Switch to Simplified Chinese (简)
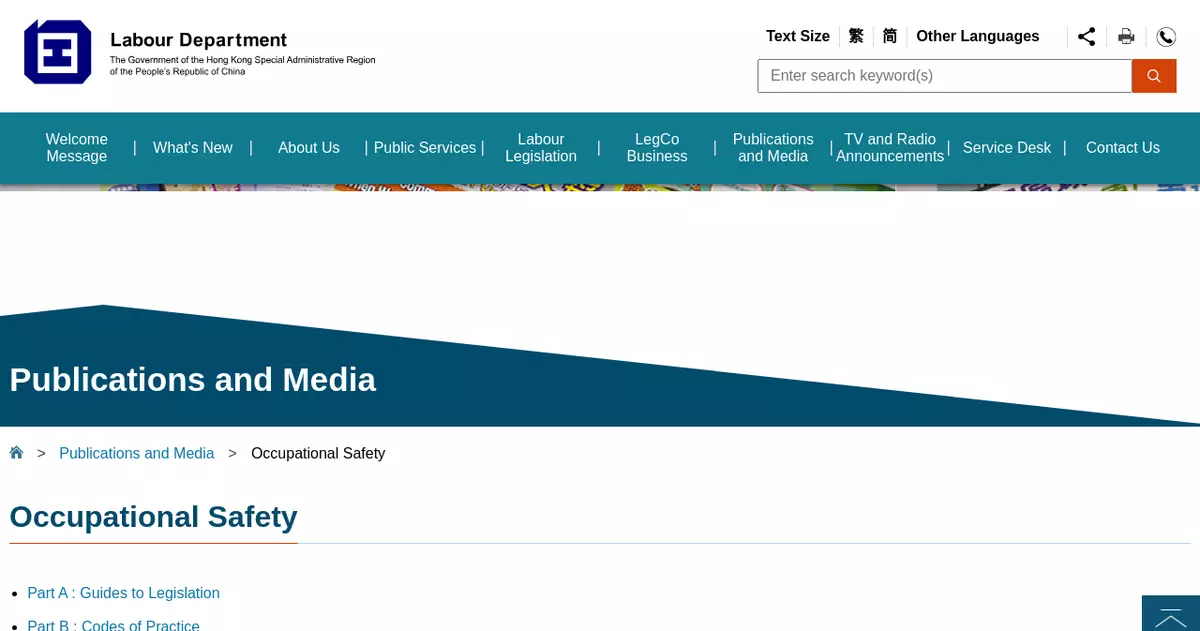This screenshot has height=631, width=1200. [889, 36]
